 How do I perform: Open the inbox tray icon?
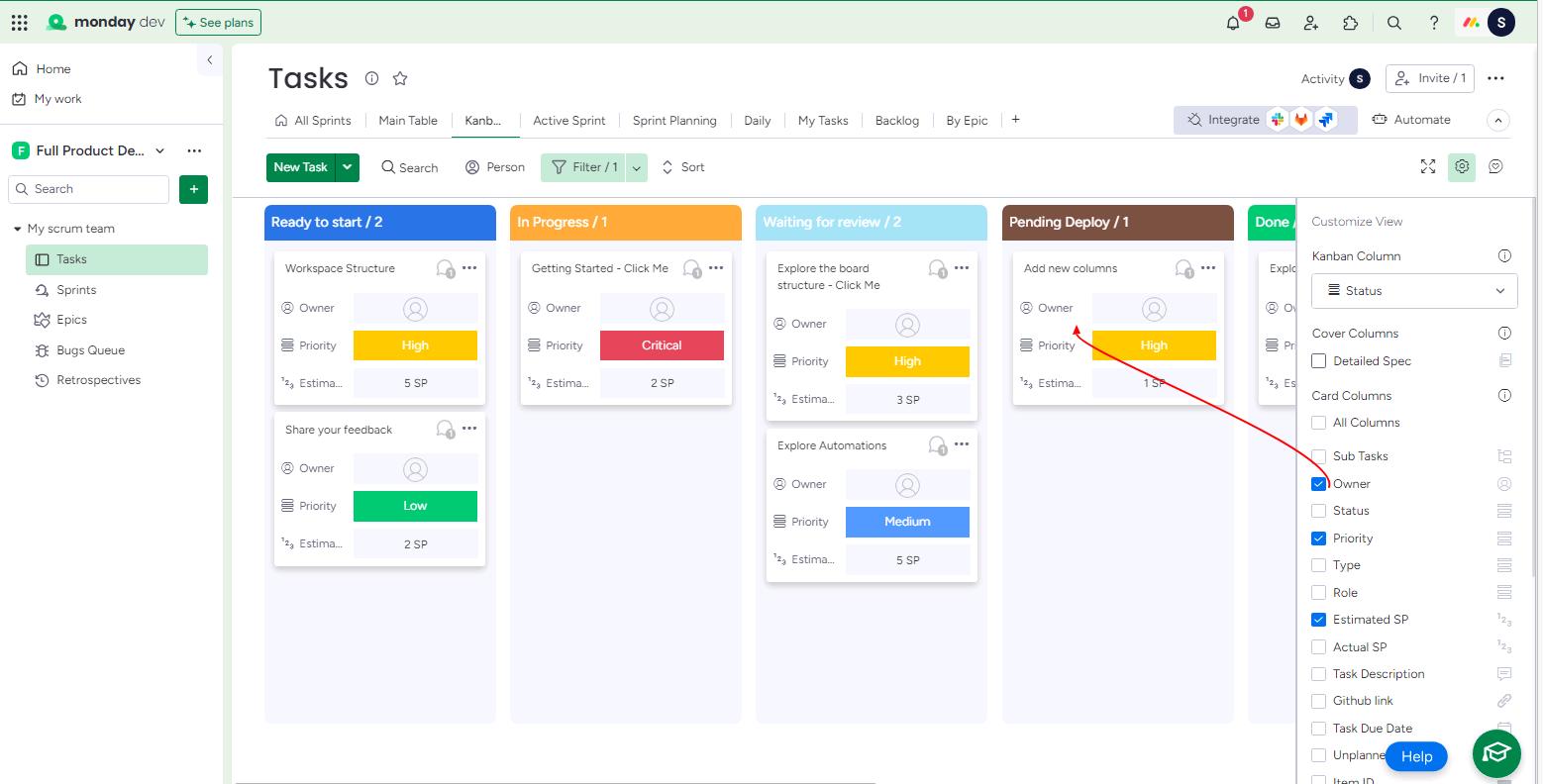[x=1273, y=23]
